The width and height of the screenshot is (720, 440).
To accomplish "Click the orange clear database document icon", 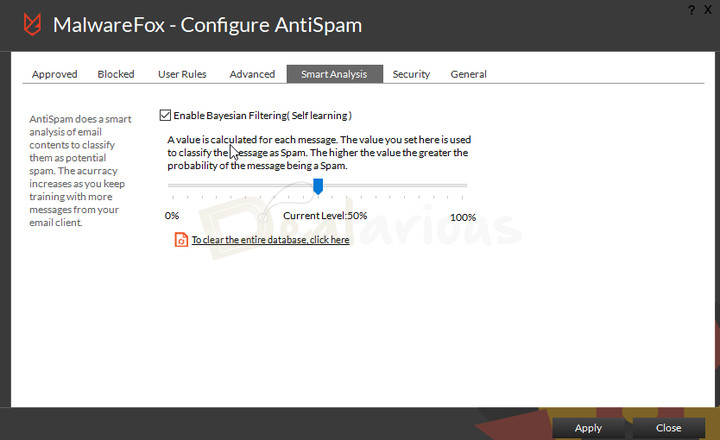I will (181, 240).
